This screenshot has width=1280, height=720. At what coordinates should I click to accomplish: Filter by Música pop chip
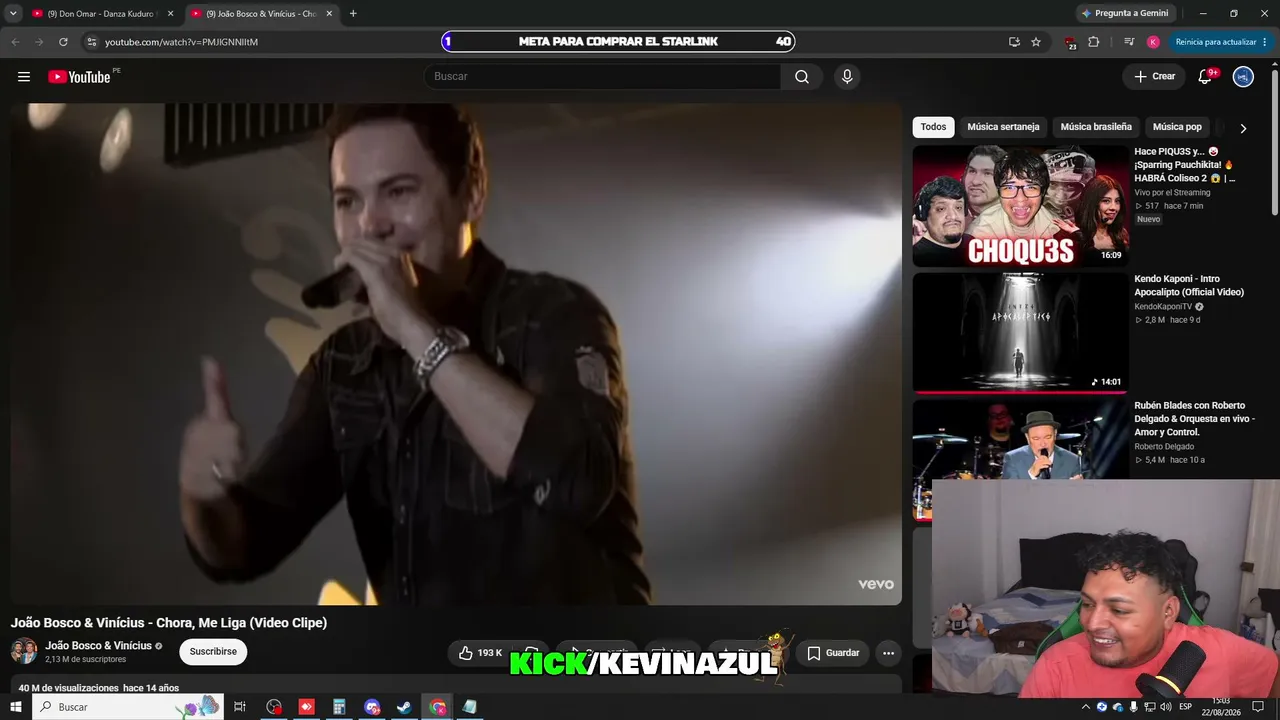[1177, 127]
